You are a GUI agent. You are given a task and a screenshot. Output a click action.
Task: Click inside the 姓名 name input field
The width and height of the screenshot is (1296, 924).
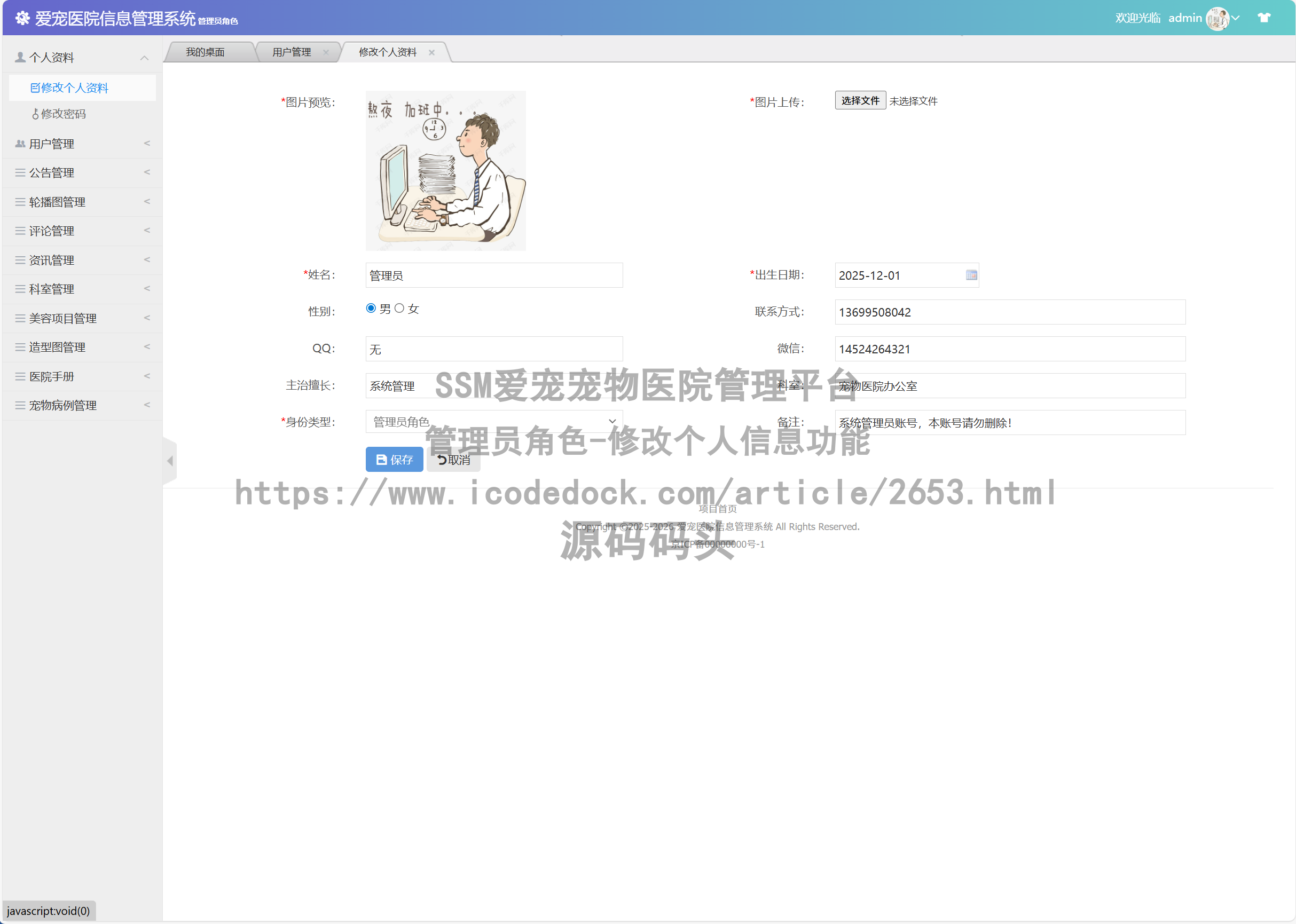click(493, 275)
